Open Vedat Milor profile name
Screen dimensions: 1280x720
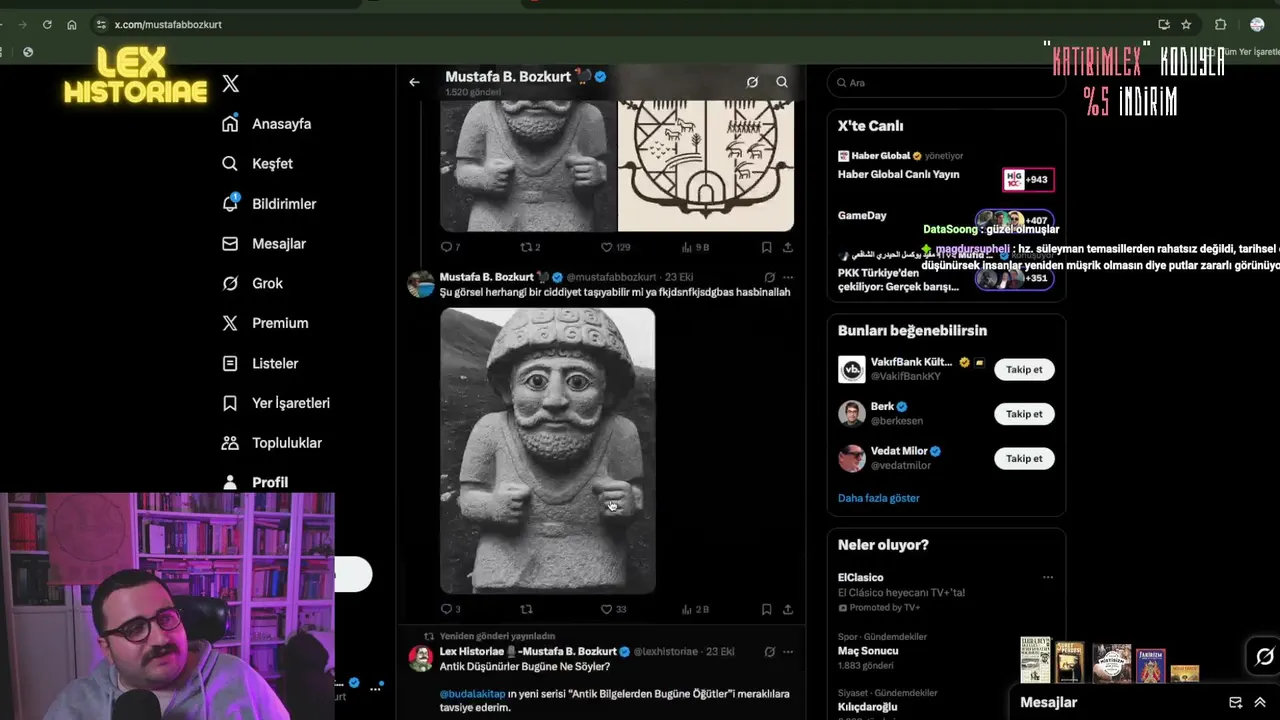(898, 451)
